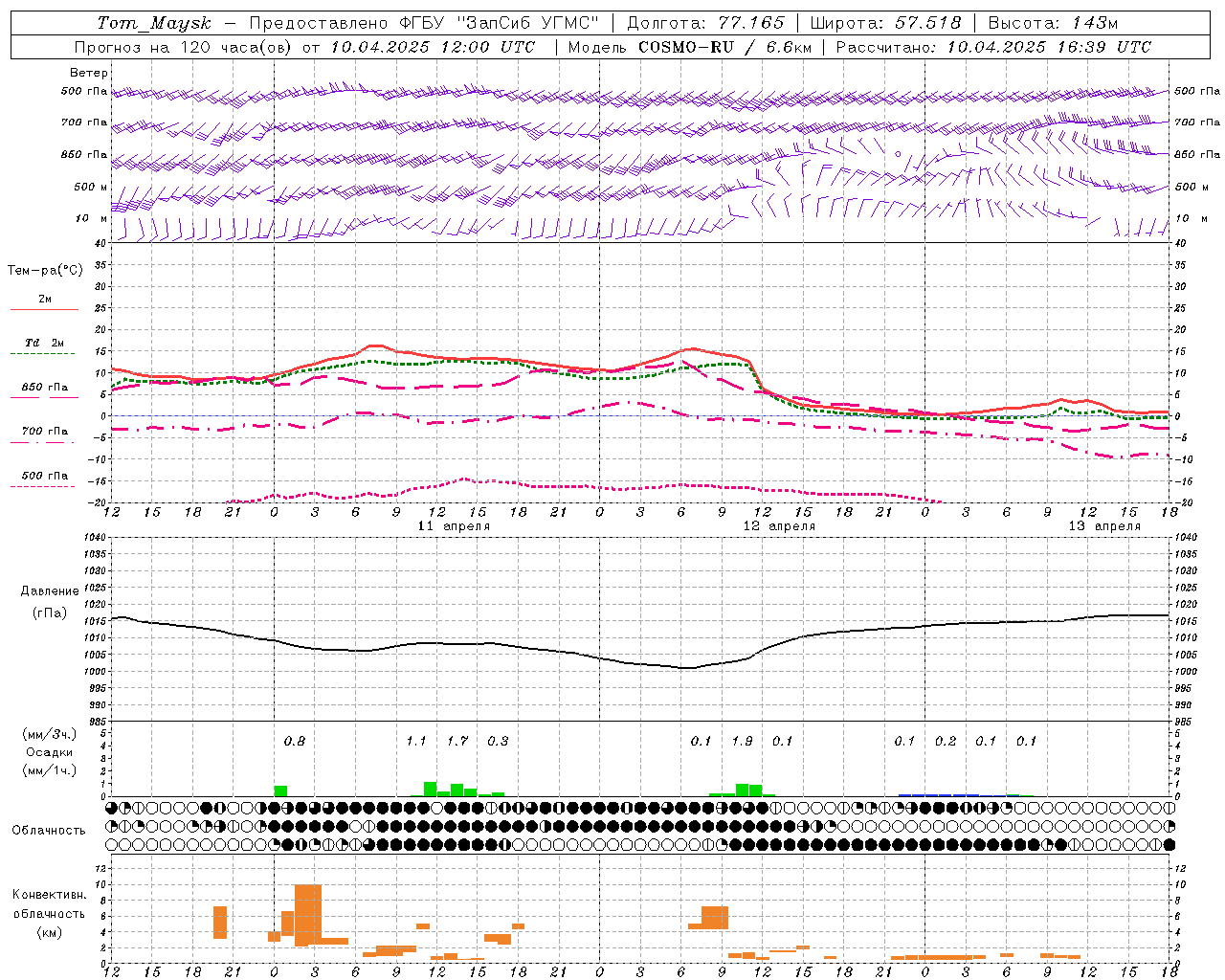This screenshot has width=1225, height=980.
Task: Select the Высота: 143м elevation text
Action: click(1053, 23)
